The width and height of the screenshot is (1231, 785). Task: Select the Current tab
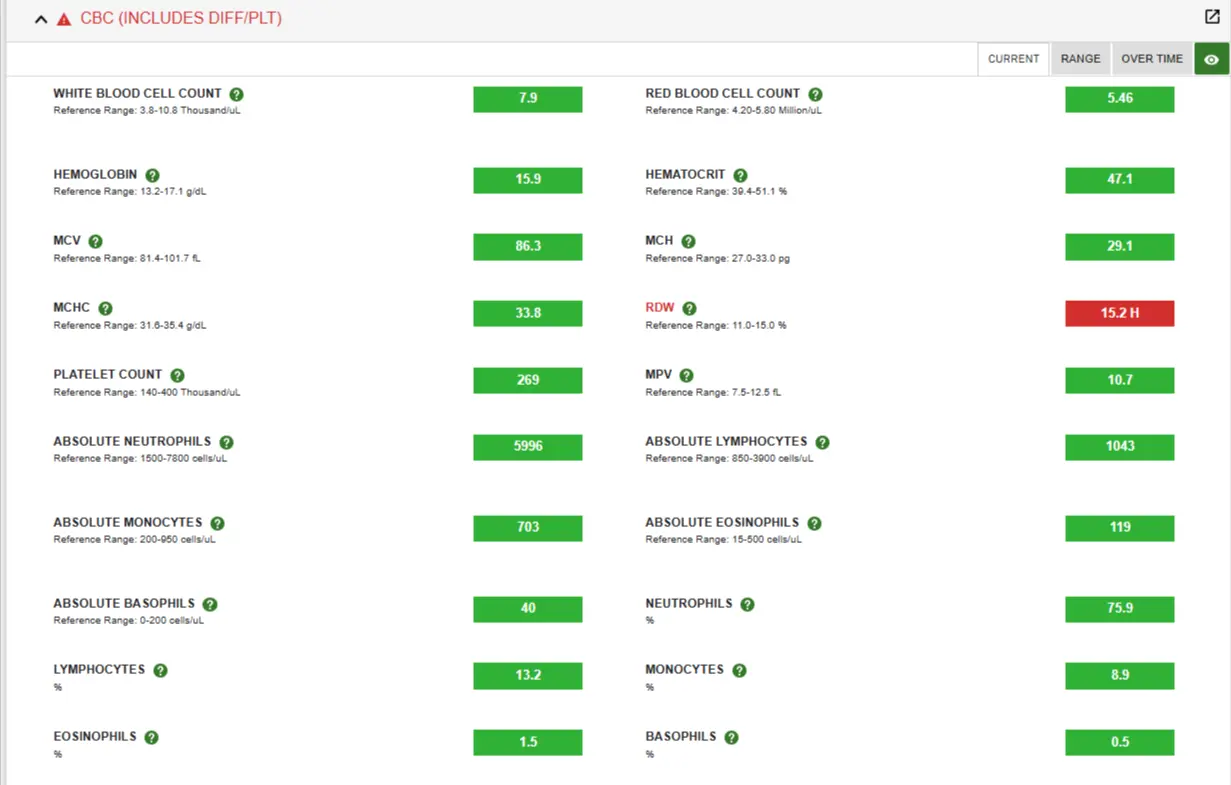click(x=1013, y=59)
